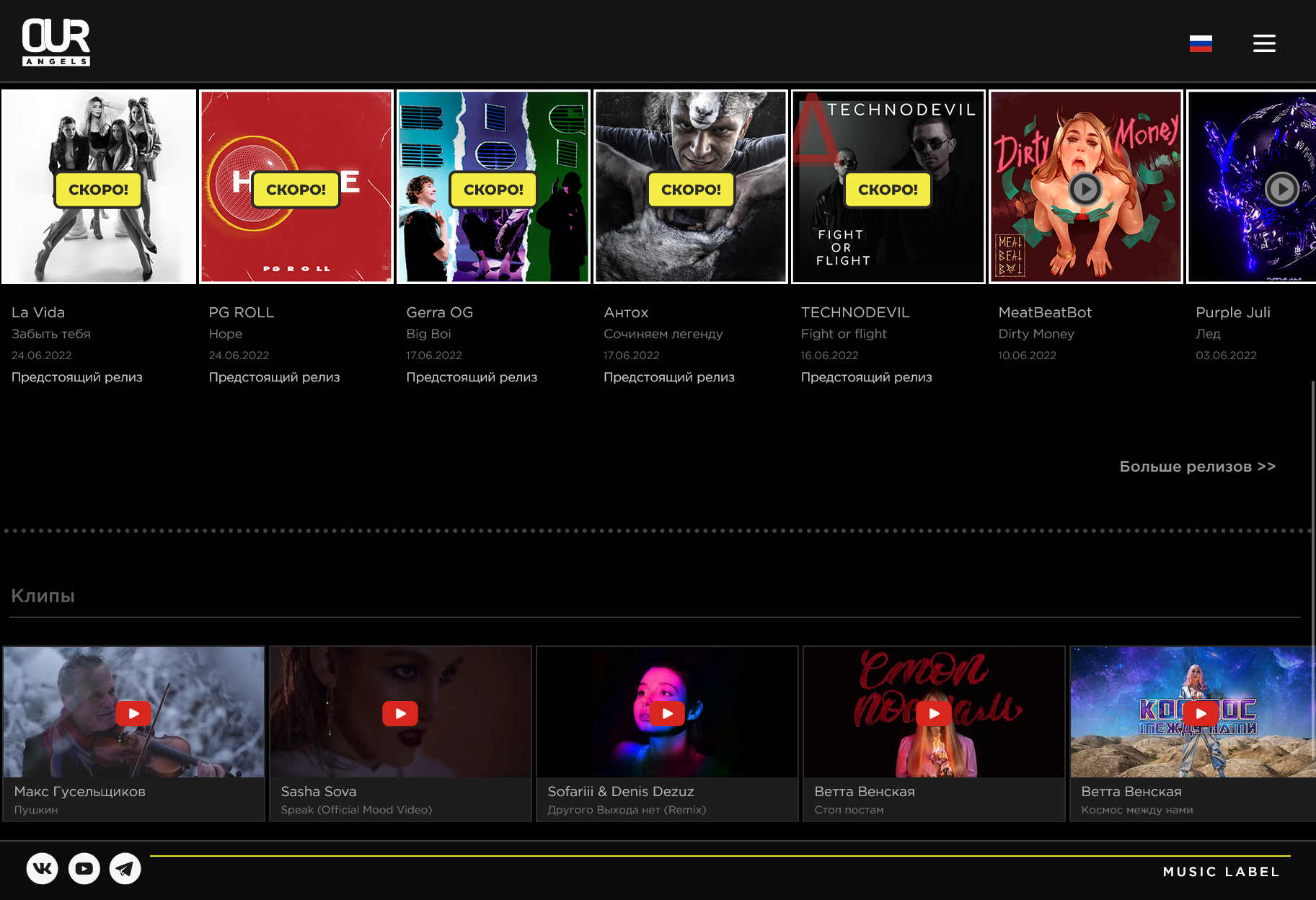Viewport: 1316px width, 900px height.
Task: Open the Антох wolf-skin cover art
Action: tap(691, 187)
